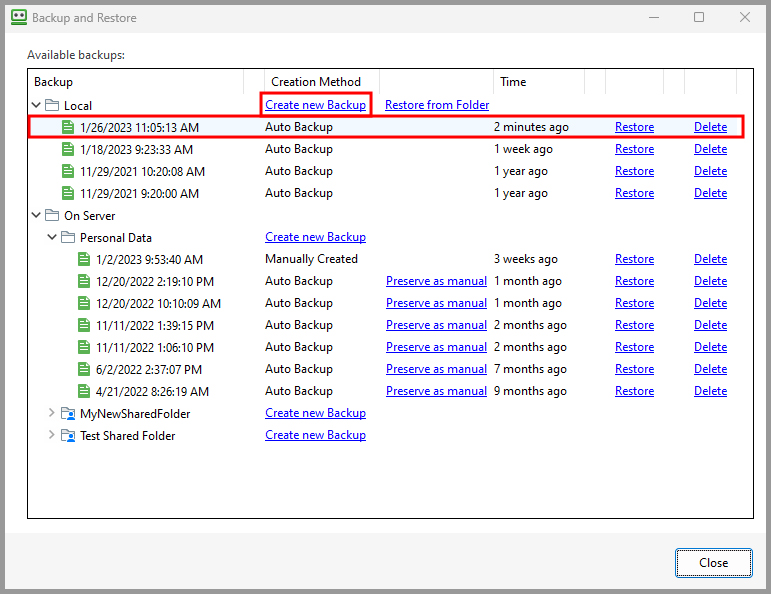
Task: Click the On Server folder icon
Action: pyautogui.click(x=52, y=215)
